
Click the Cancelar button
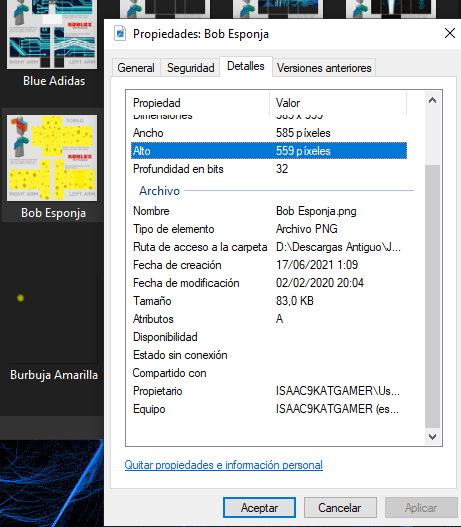340,508
